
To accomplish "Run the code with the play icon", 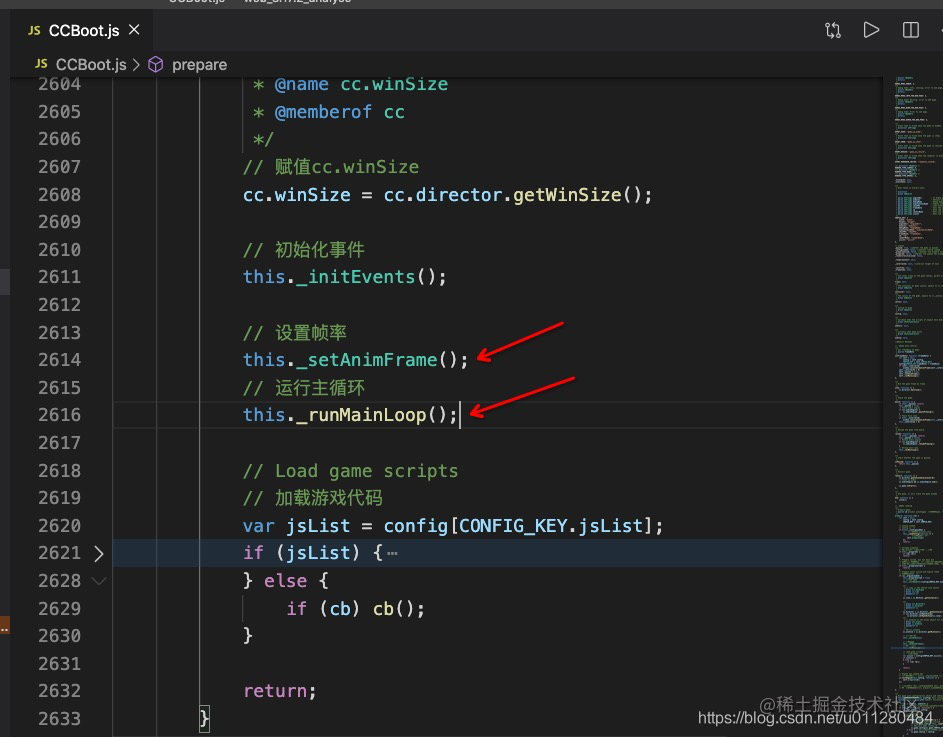I will coord(871,30).
